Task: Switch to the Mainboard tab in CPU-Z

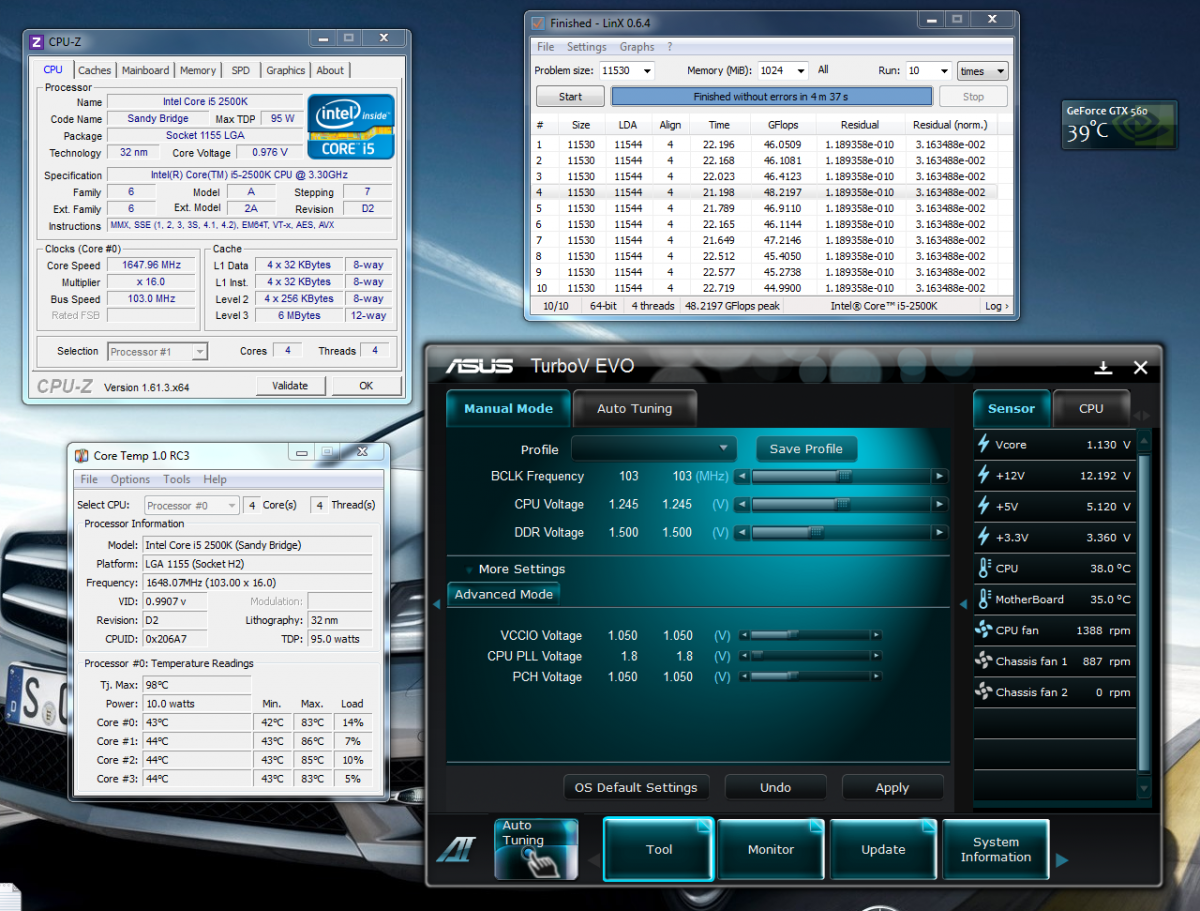Action: coord(146,70)
